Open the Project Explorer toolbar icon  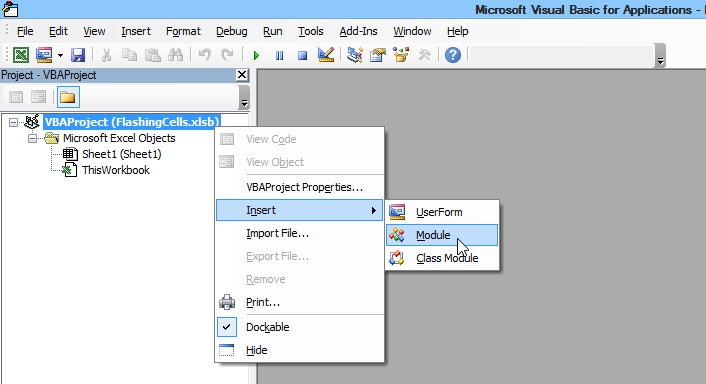pos(355,55)
